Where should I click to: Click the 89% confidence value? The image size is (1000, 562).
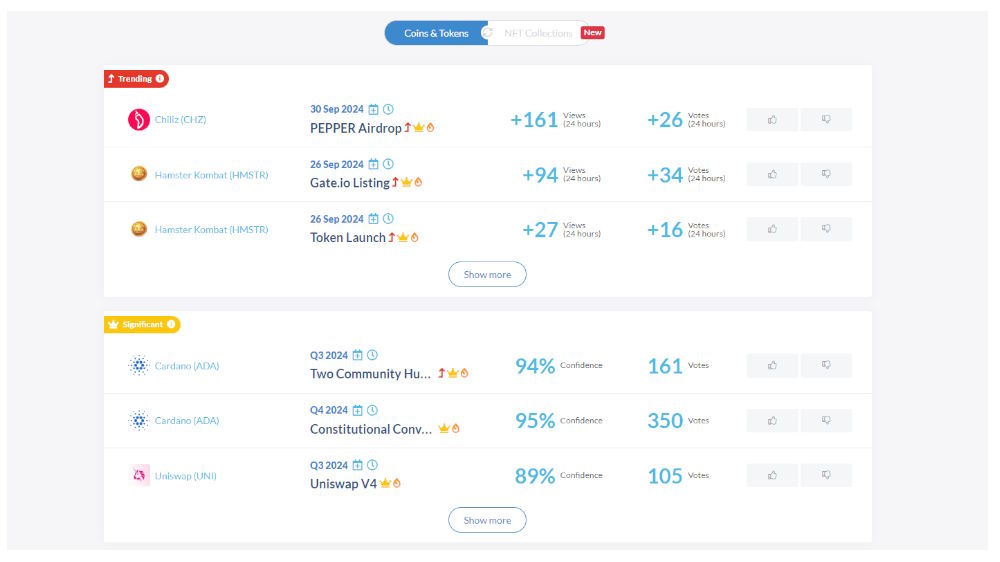tap(534, 476)
